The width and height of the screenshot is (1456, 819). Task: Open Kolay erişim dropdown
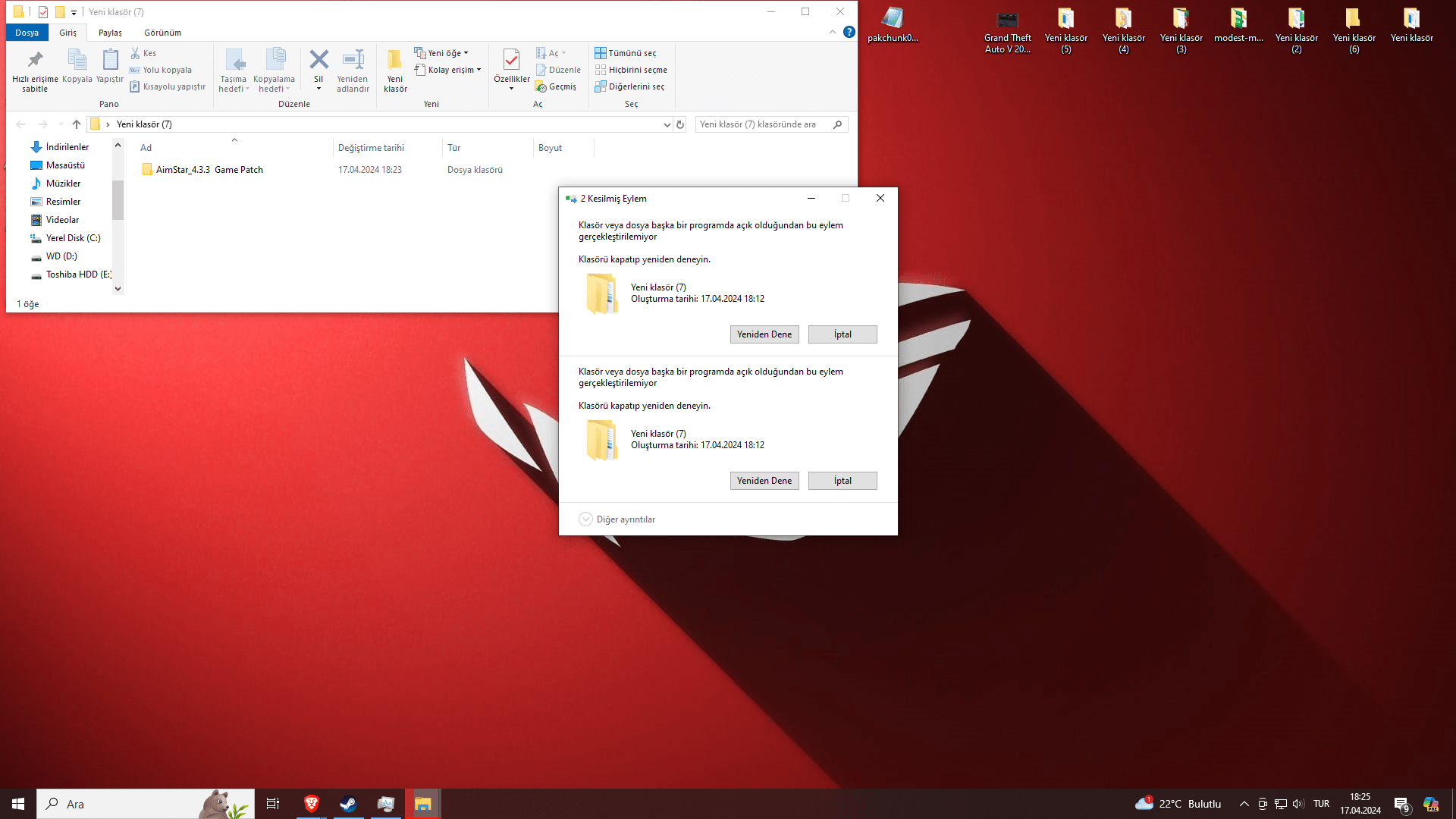point(447,70)
